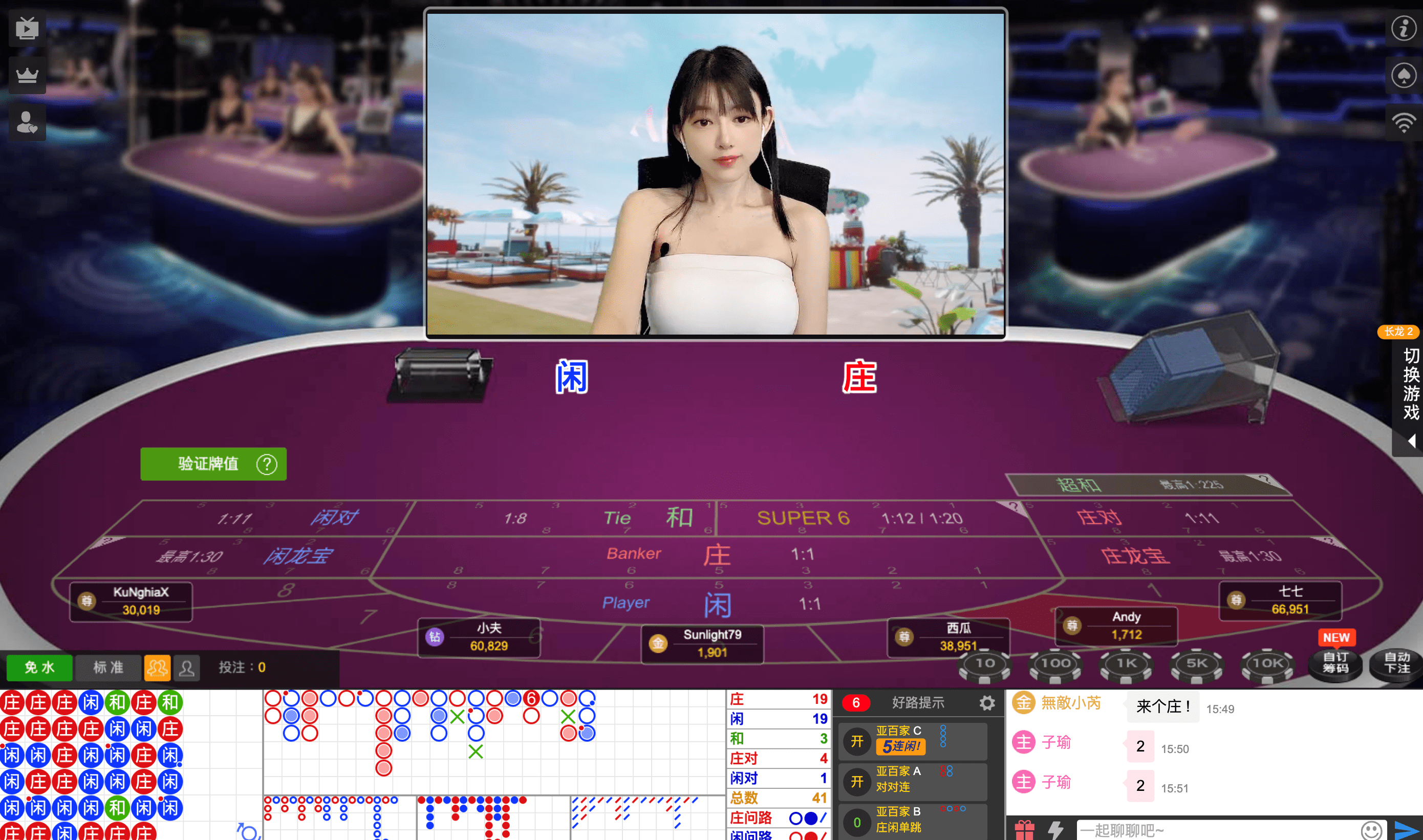This screenshot has width=1423, height=840.
Task: Click the chat input field 一起聊聊吧
Action: pyautogui.click(x=1217, y=830)
